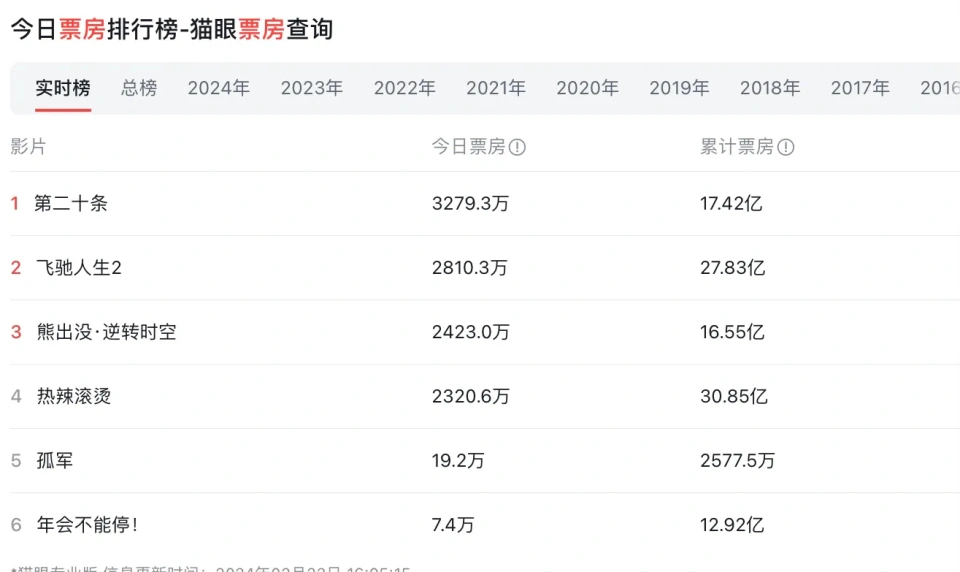Switch to 2022年 box office tab

(x=405, y=88)
